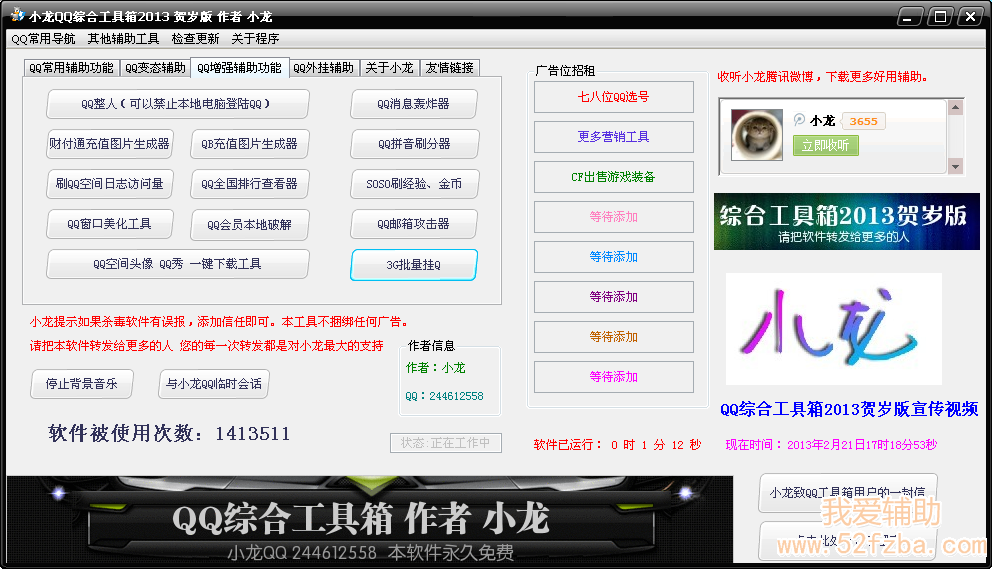This screenshot has height=569, width=992.
Task: Click the purple 等待添加 ad slot
Action: coord(614,297)
